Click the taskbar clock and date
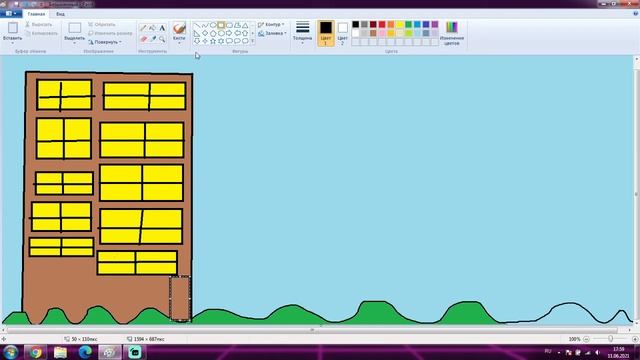The image size is (640, 360). (x=618, y=352)
